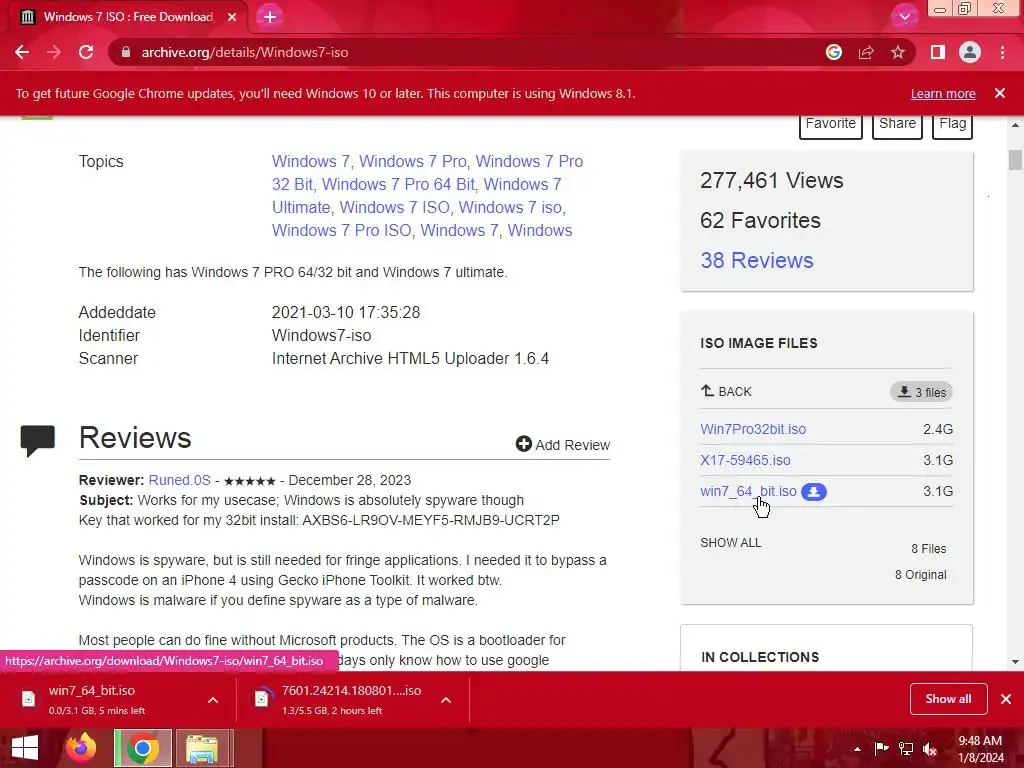The width and height of the screenshot is (1024, 768).
Task: View site information via the lock icon
Action: pos(126,52)
